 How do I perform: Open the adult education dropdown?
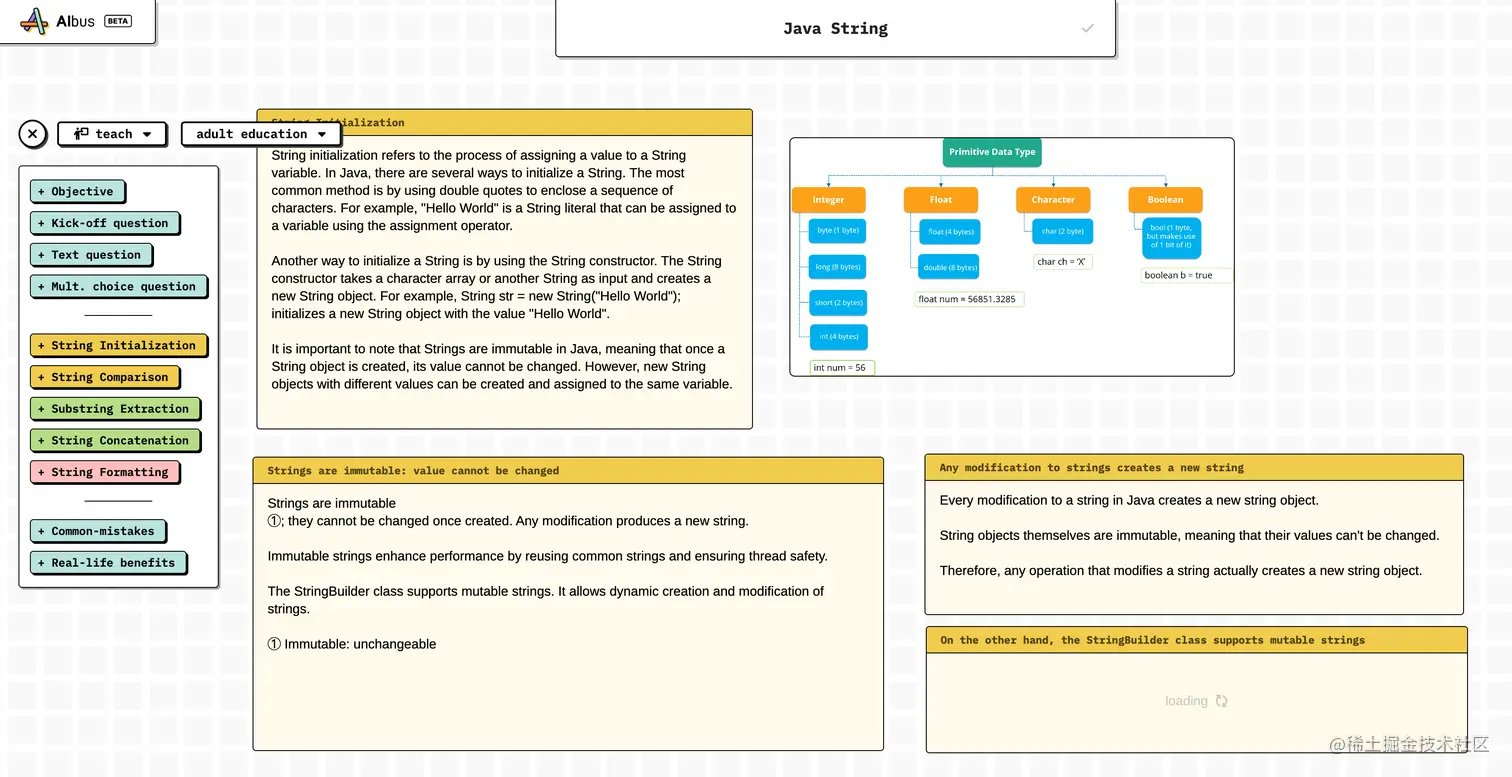261,134
